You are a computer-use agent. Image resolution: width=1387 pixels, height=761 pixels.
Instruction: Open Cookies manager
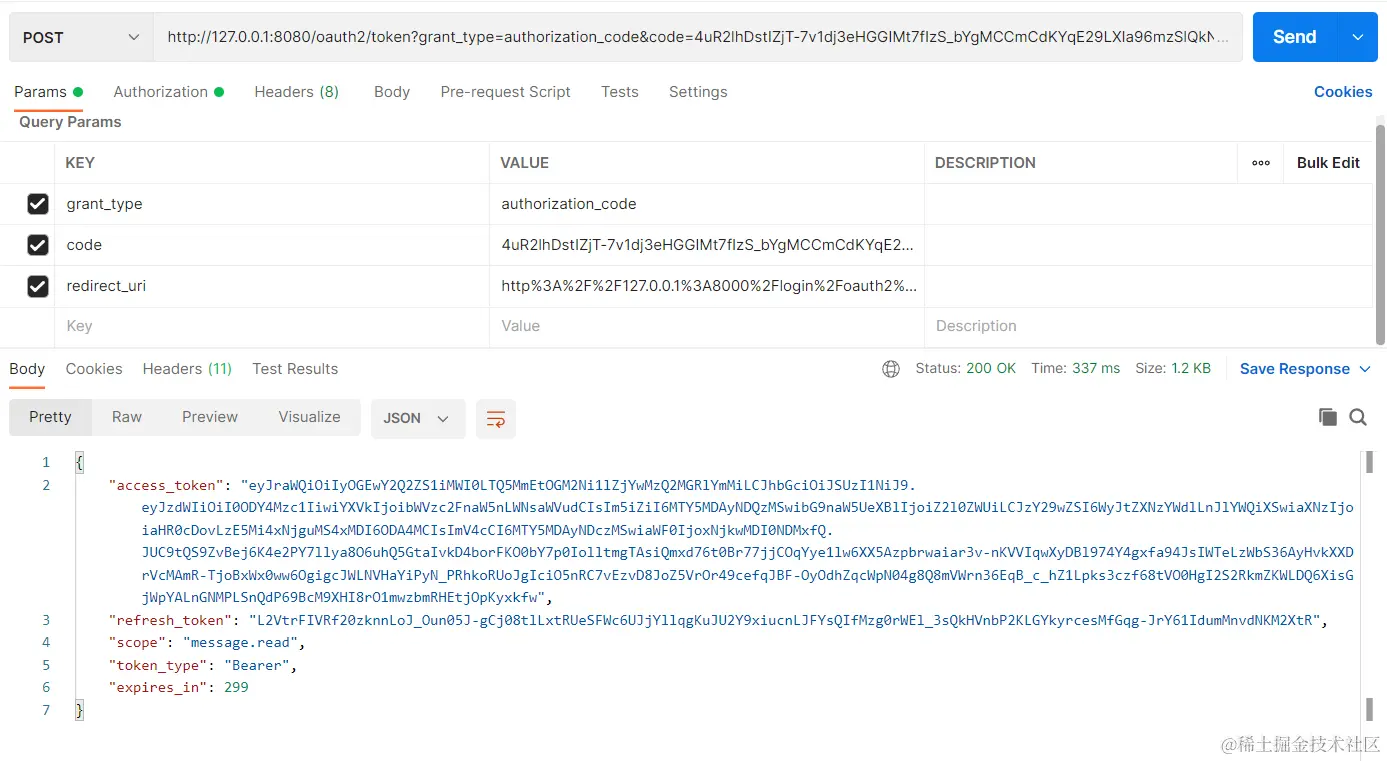(1343, 91)
